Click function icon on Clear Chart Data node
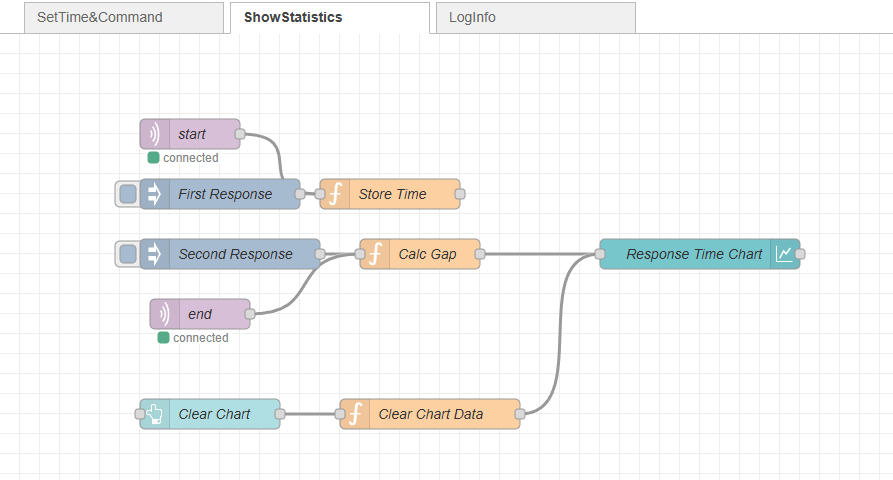This screenshot has width=893, height=480. [x=355, y=414]
